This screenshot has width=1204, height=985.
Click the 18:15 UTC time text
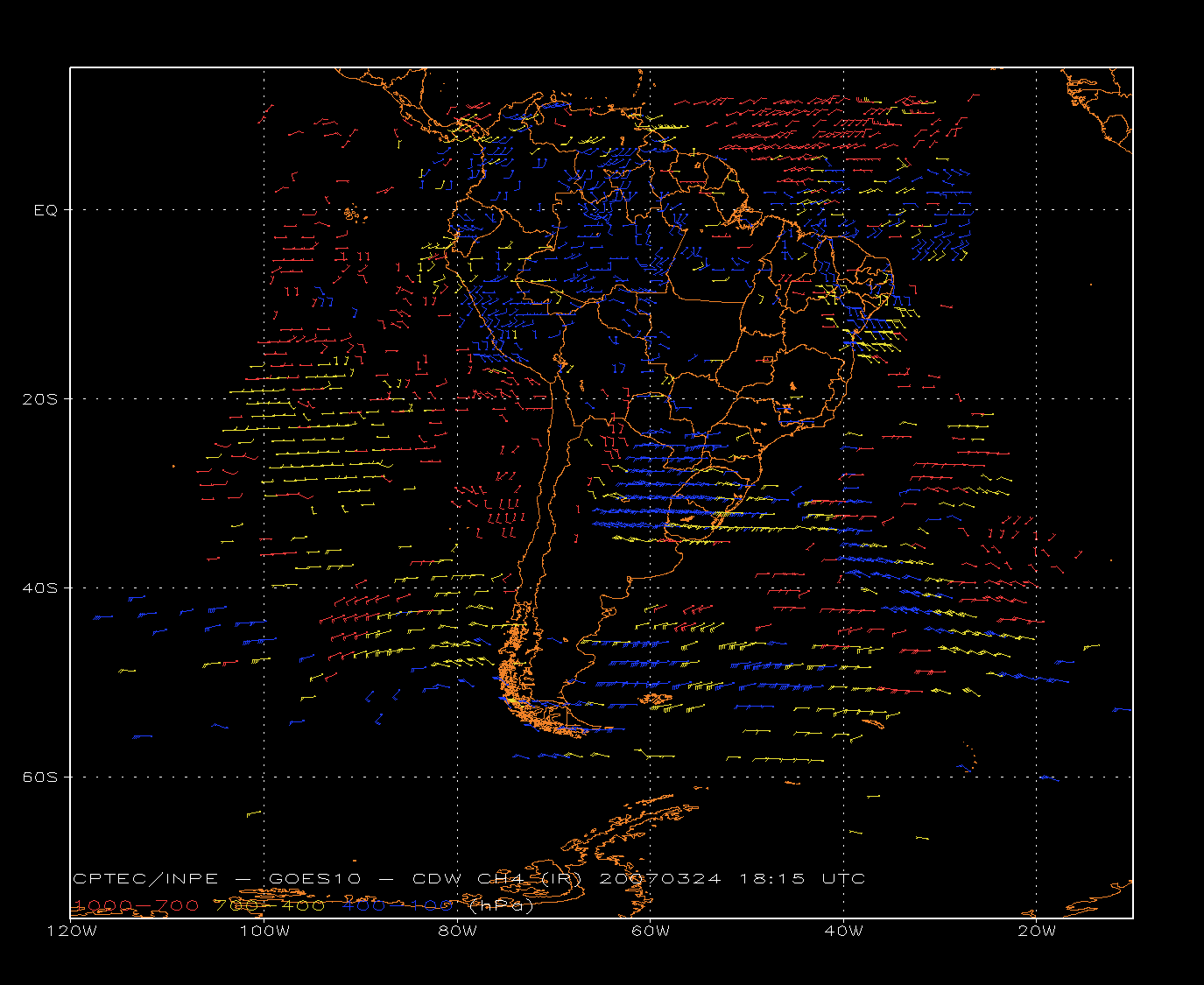coord(802,879)
